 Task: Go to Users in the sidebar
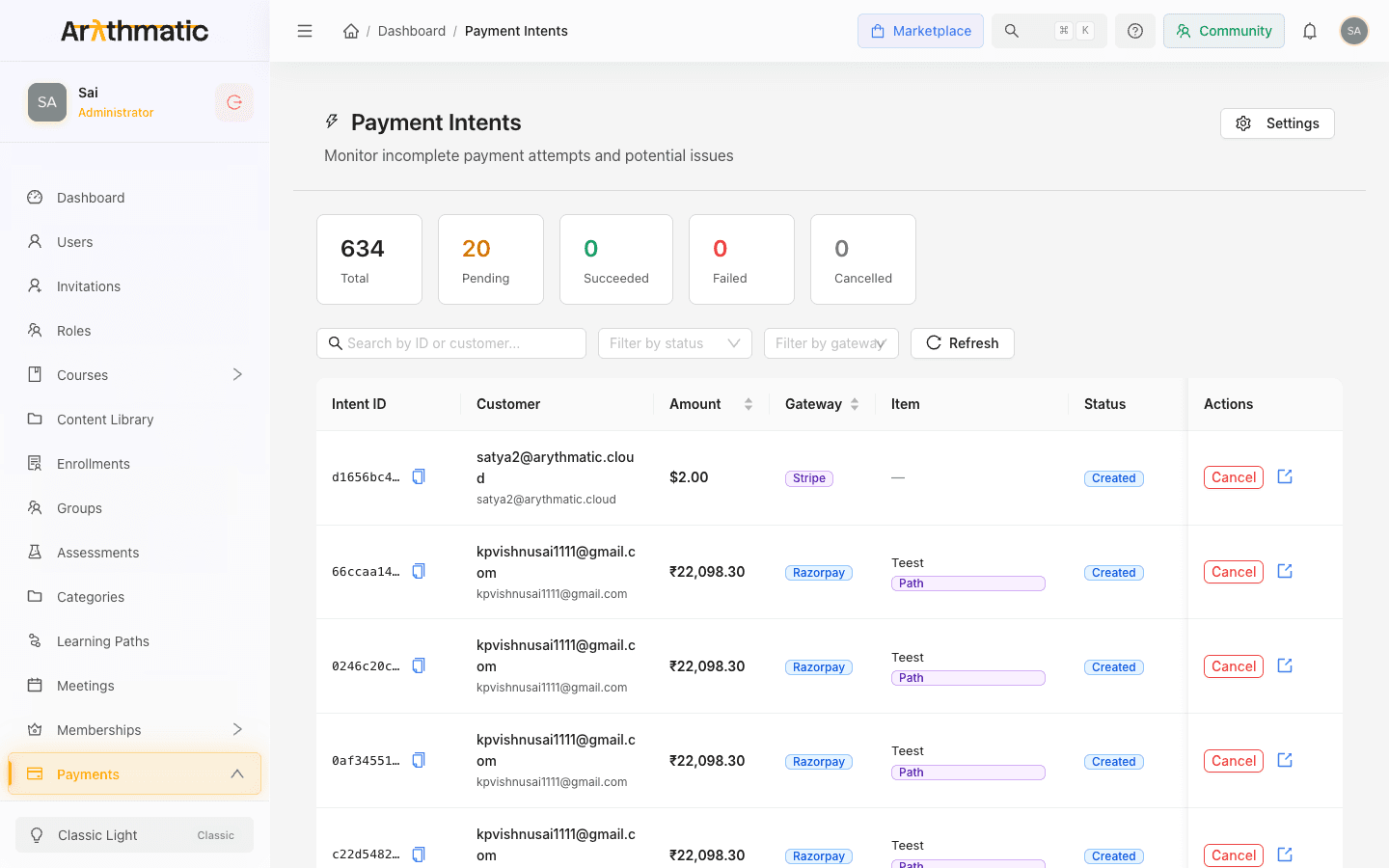(x=135, y=242)
